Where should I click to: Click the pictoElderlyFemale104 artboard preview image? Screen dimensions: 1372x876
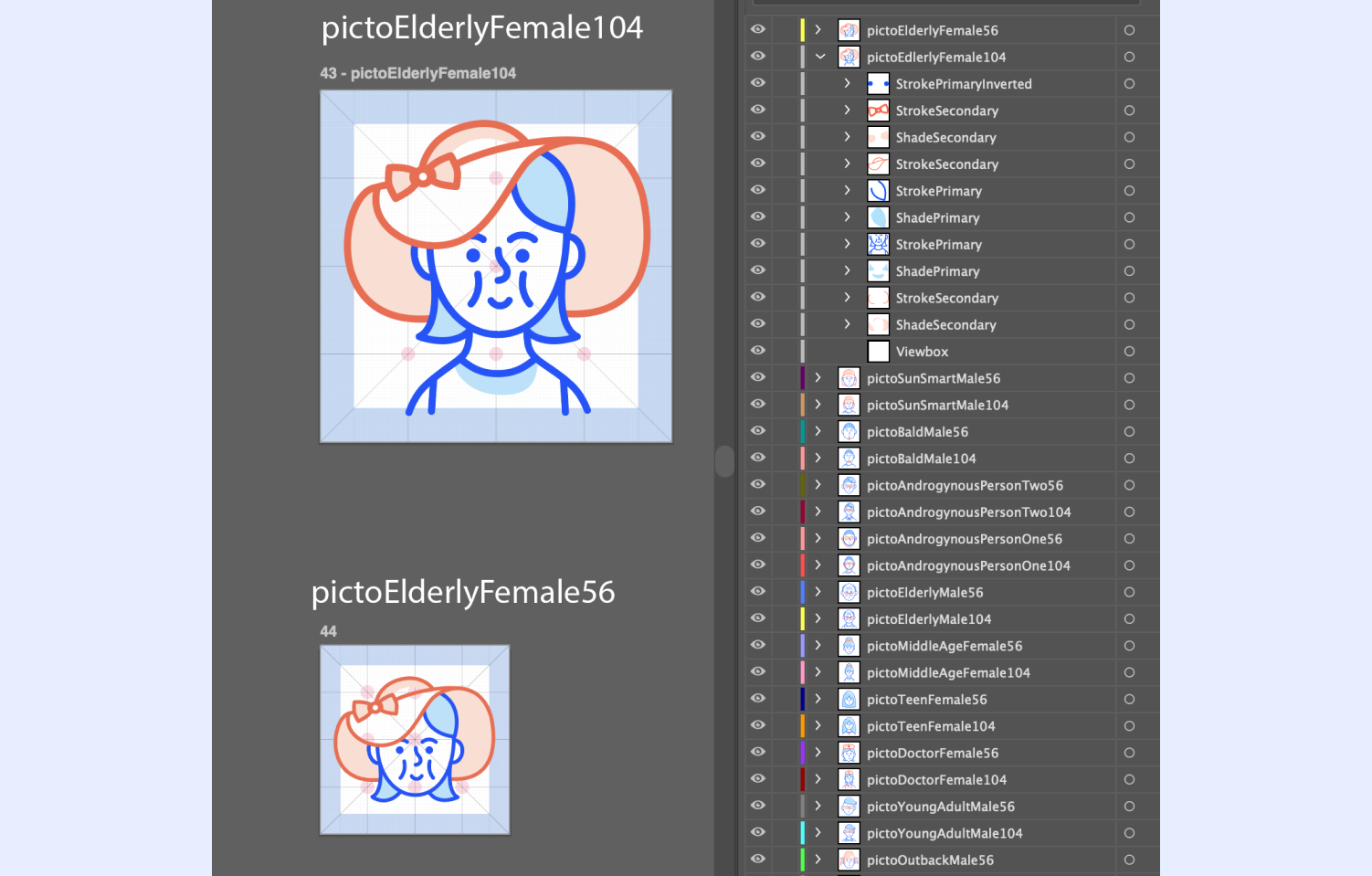[x=495, y=265]
